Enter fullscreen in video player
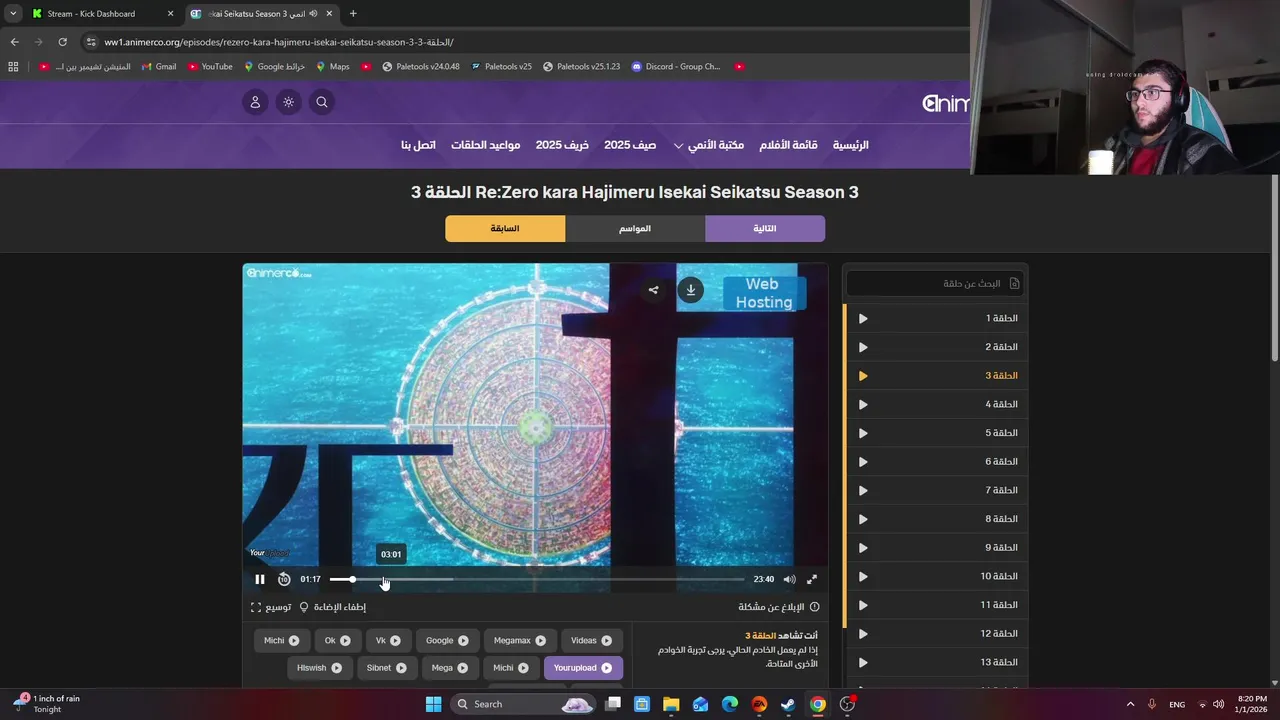 point(812,579)
